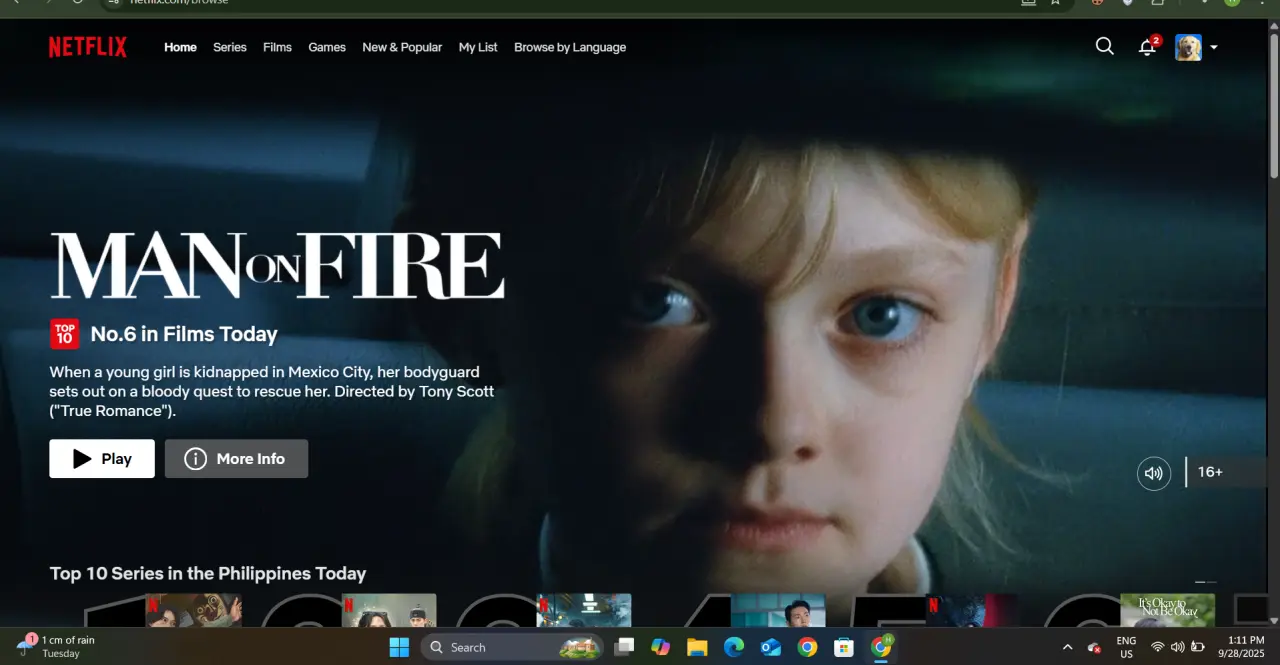Click the taskbar Search box
Screen dimensions: 1280x665
point(510,647)
